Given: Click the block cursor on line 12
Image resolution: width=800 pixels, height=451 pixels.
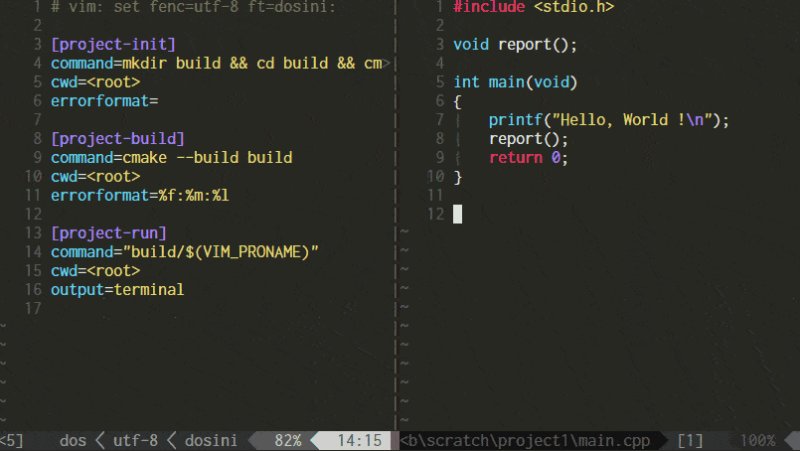Looking at the screenshot, I should [458, 214].
